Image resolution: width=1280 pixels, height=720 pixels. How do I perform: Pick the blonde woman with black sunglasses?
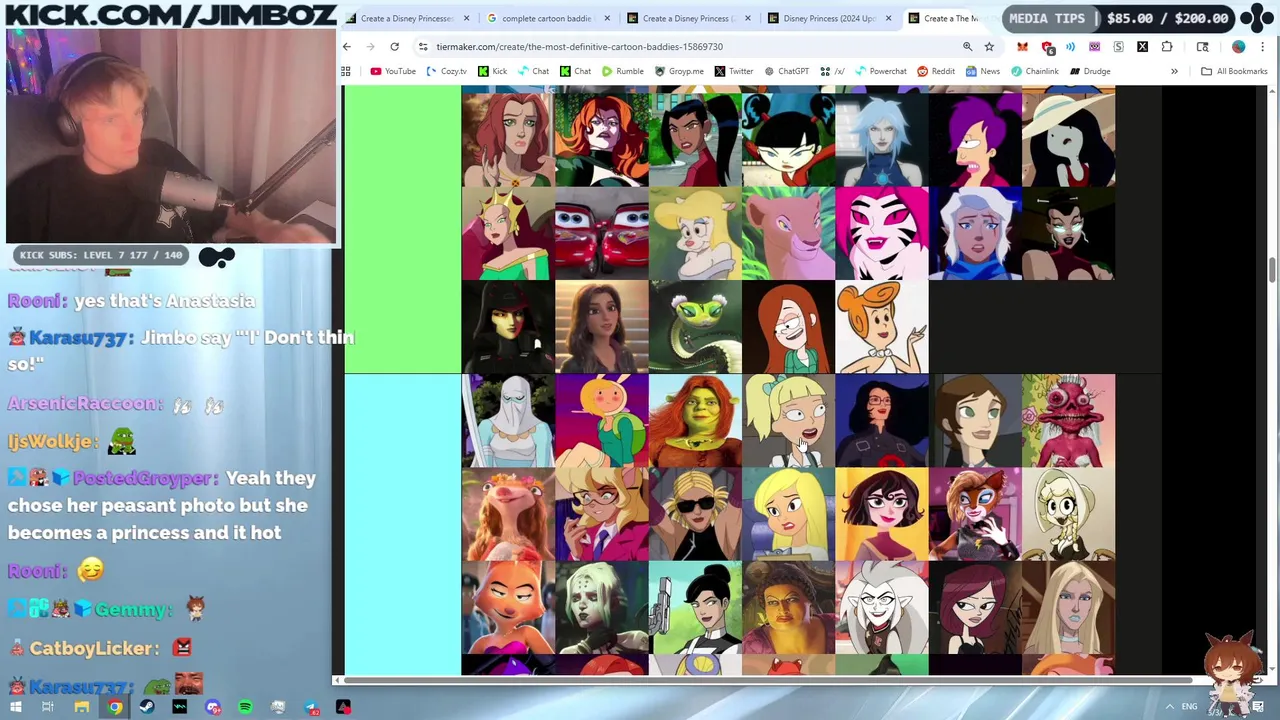[x=695, y=514]
